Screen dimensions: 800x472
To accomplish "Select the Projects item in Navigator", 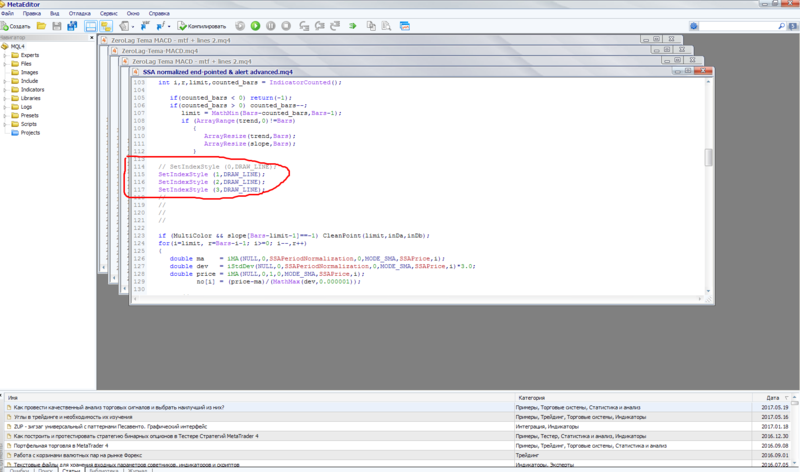I will pos(30,133).
